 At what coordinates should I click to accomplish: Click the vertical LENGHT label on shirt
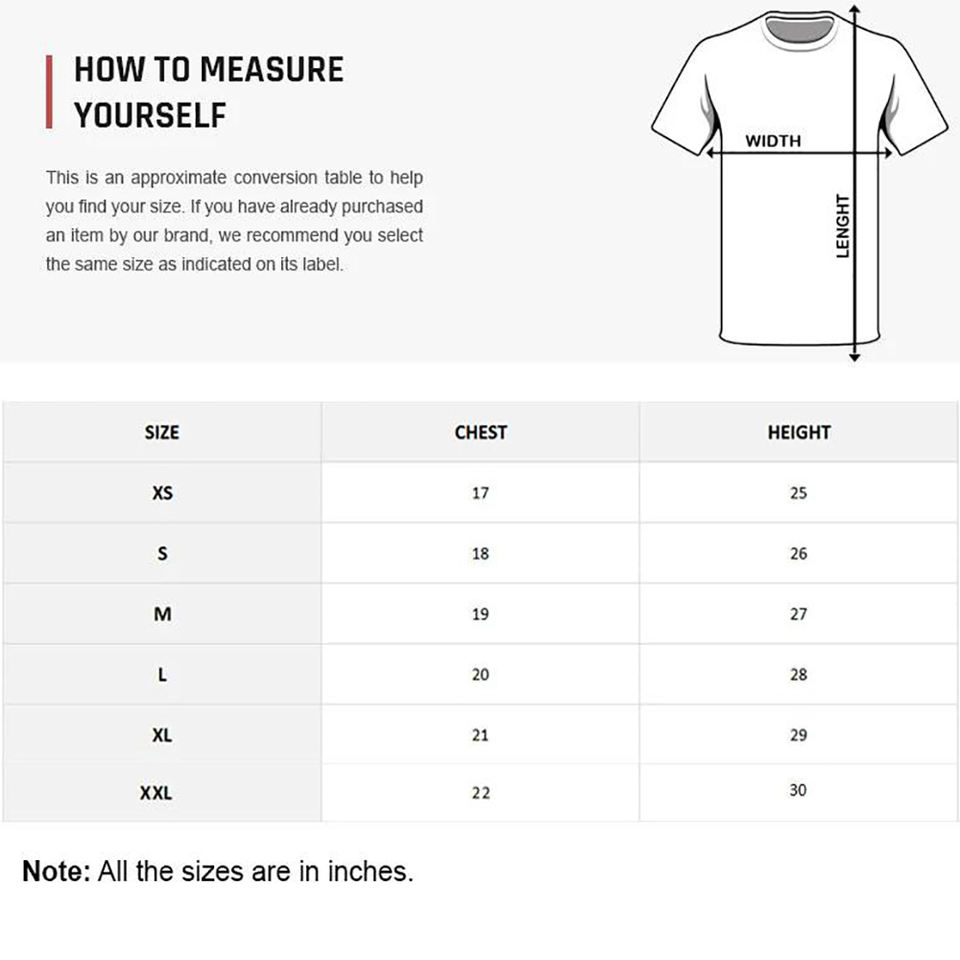pos(843,226)
